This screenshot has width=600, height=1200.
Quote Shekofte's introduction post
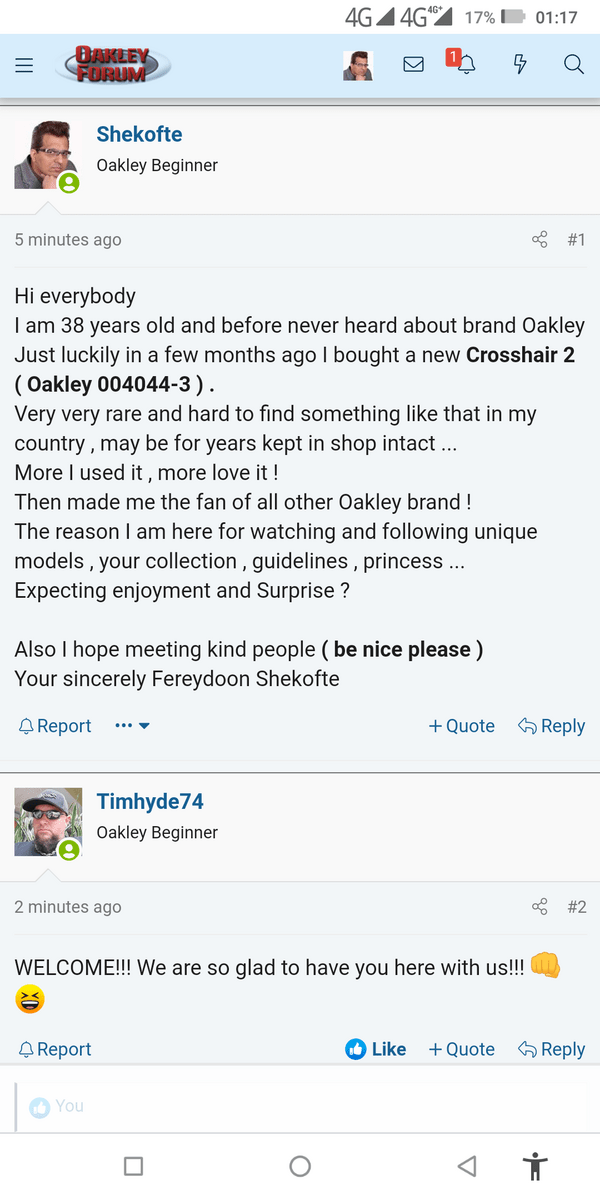[461, 725]
